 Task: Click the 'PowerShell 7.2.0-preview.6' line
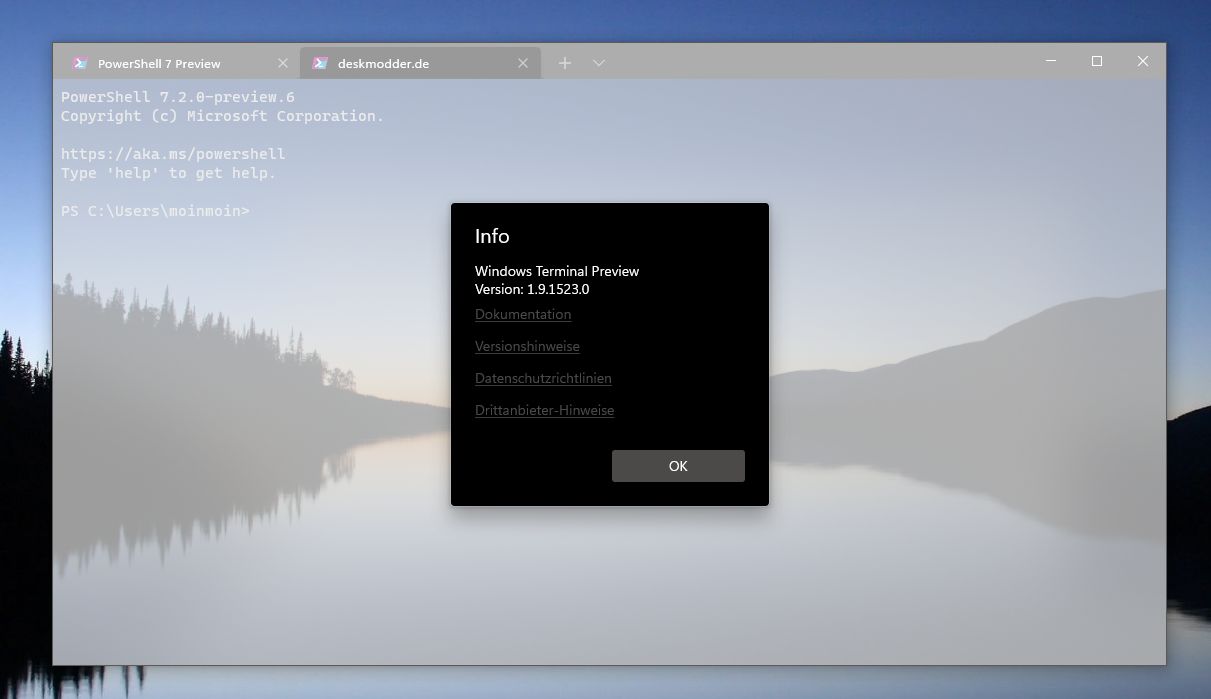(x=178, y=97)
